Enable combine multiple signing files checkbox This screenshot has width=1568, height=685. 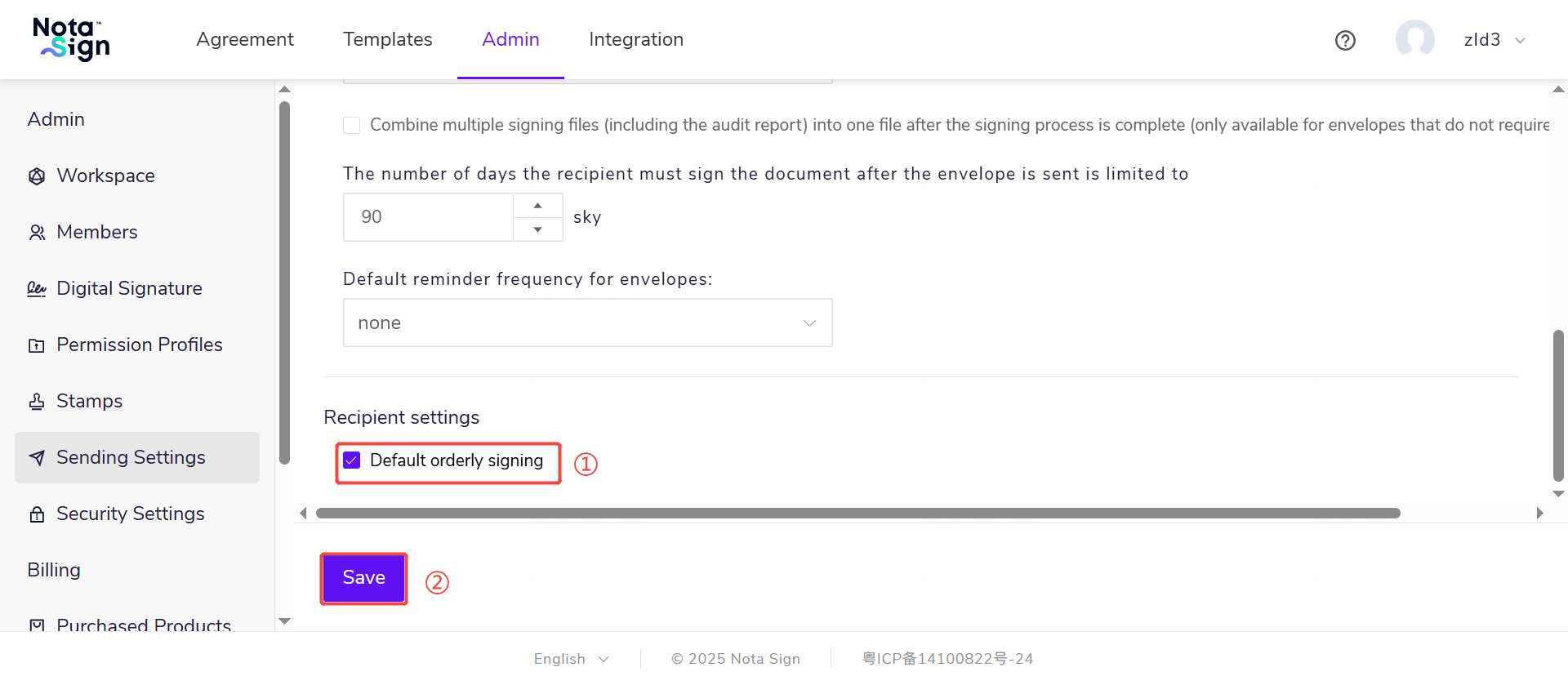point(352,125)
